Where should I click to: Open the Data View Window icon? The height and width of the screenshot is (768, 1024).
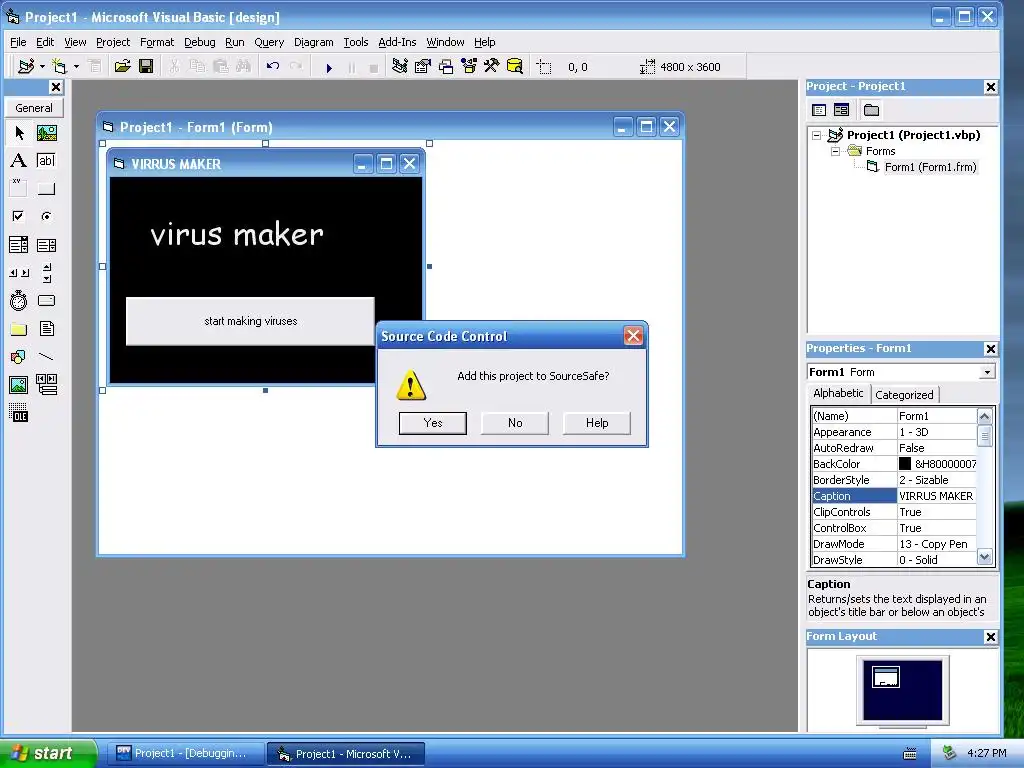point(515,67)
